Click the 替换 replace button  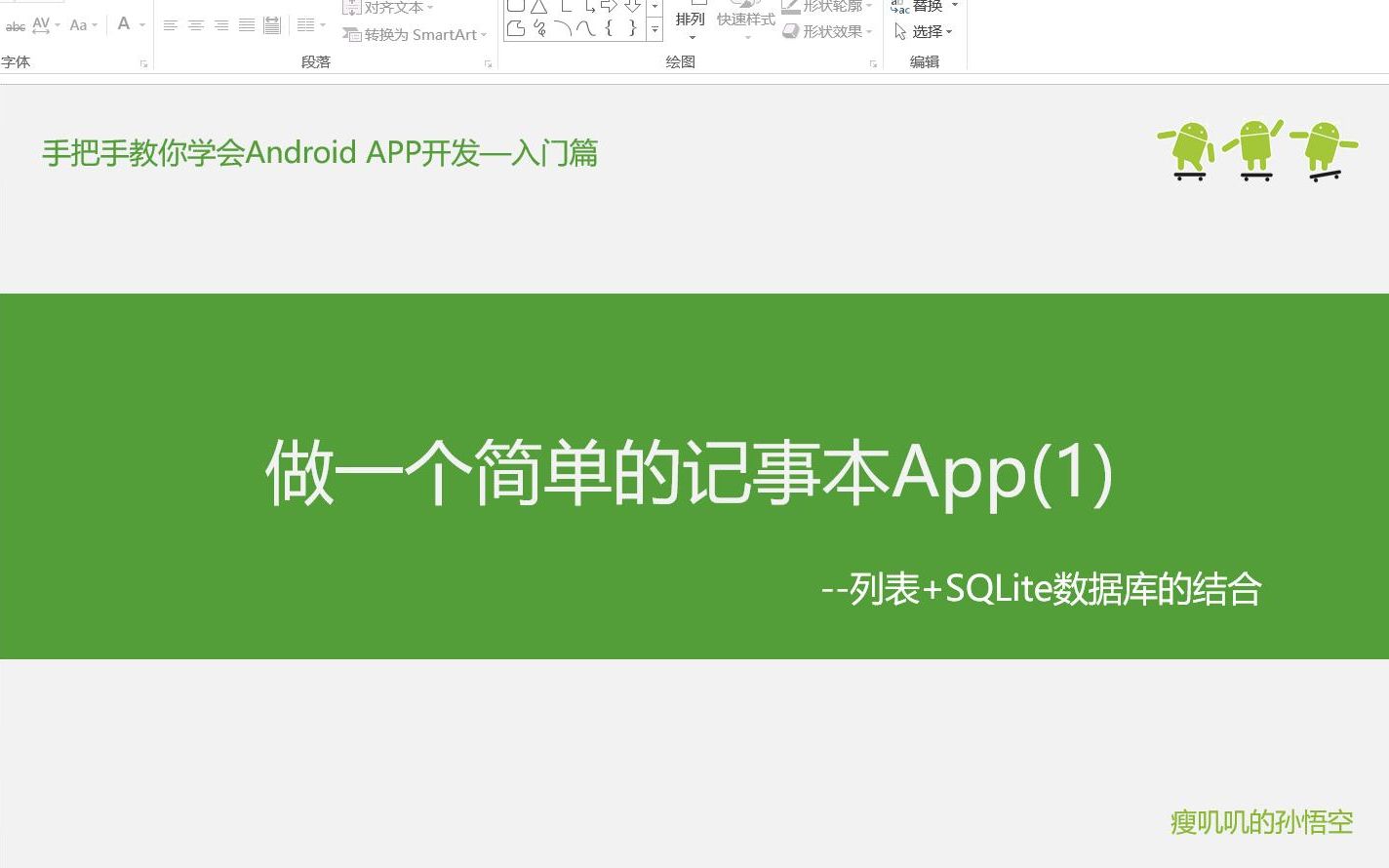click(x=924, y=6)
